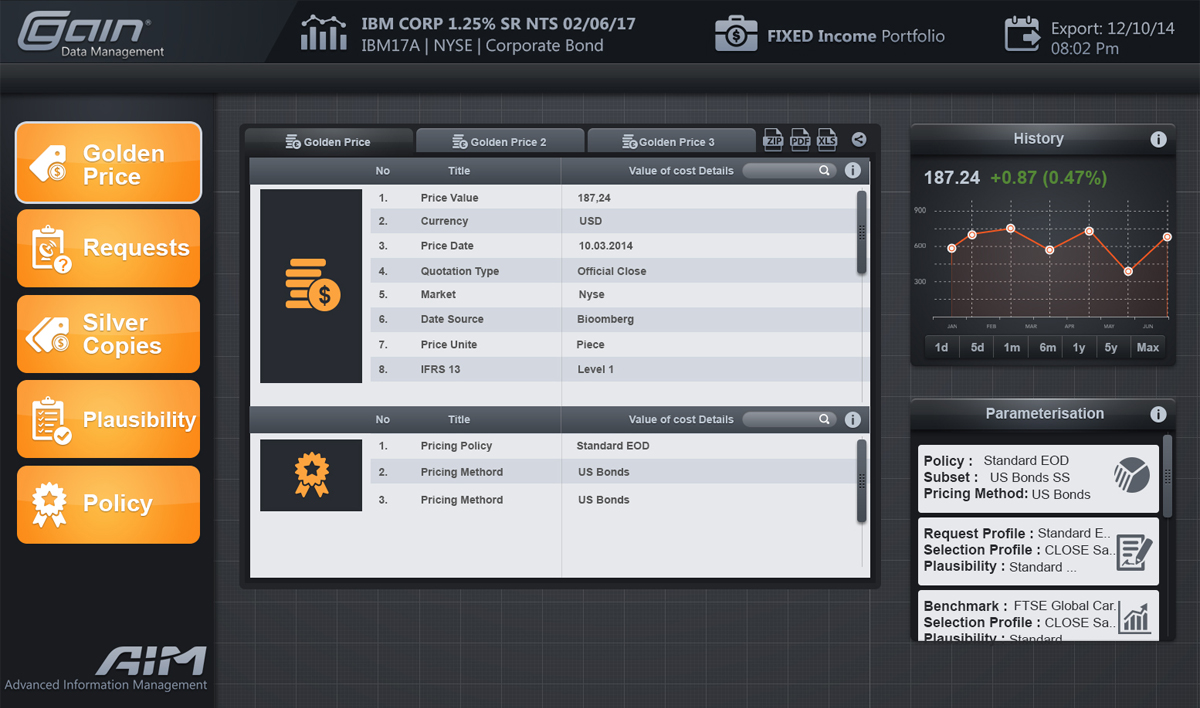The image size is (1200, 708).
Task: Switch to the Golden Price 2 tab
Action: point(499,142)
